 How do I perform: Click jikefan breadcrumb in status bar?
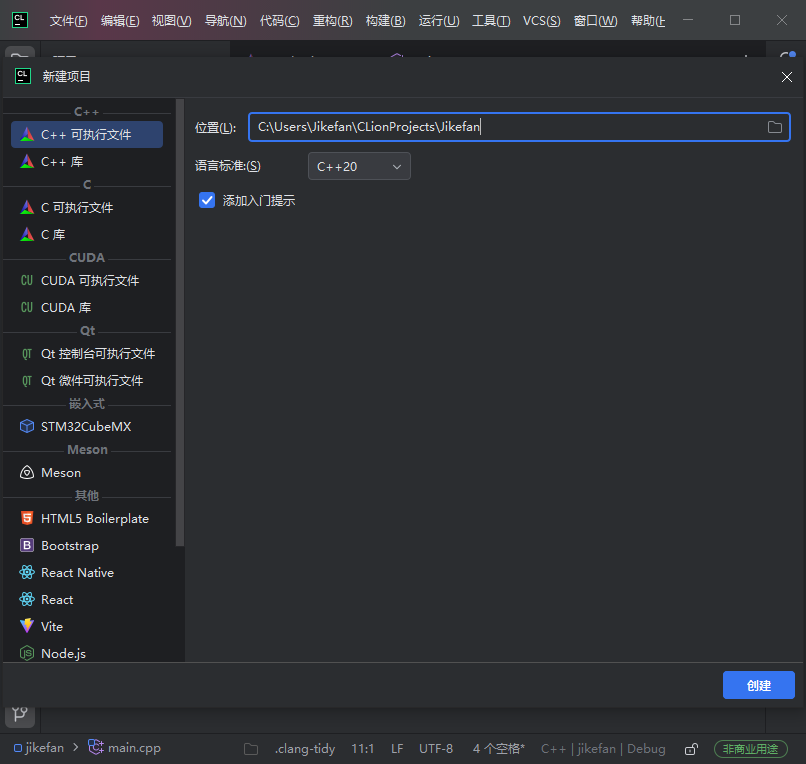39,748
